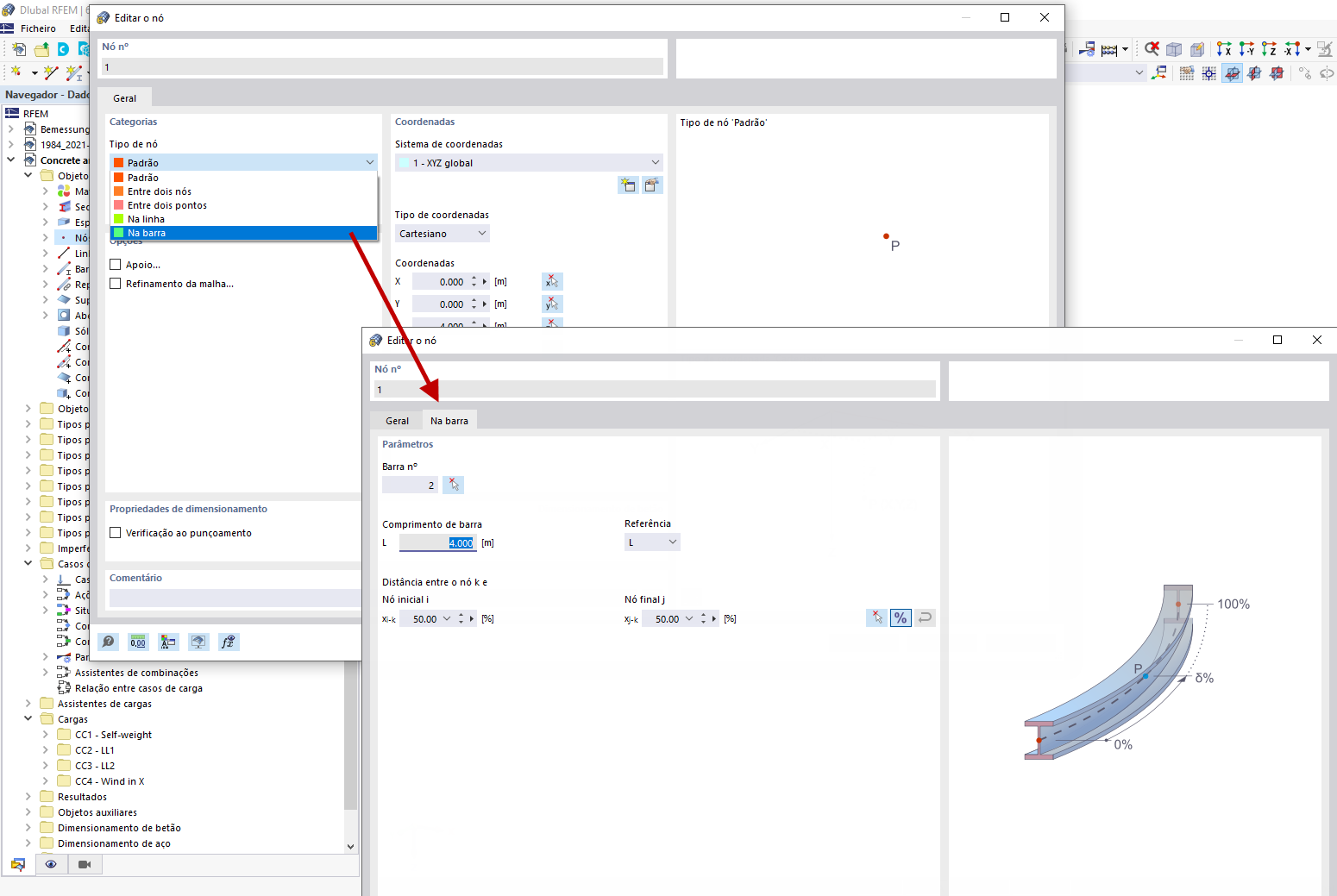Click the select-distance-graphically icon beside percent button
The image size is (1337, 896).
876,617
